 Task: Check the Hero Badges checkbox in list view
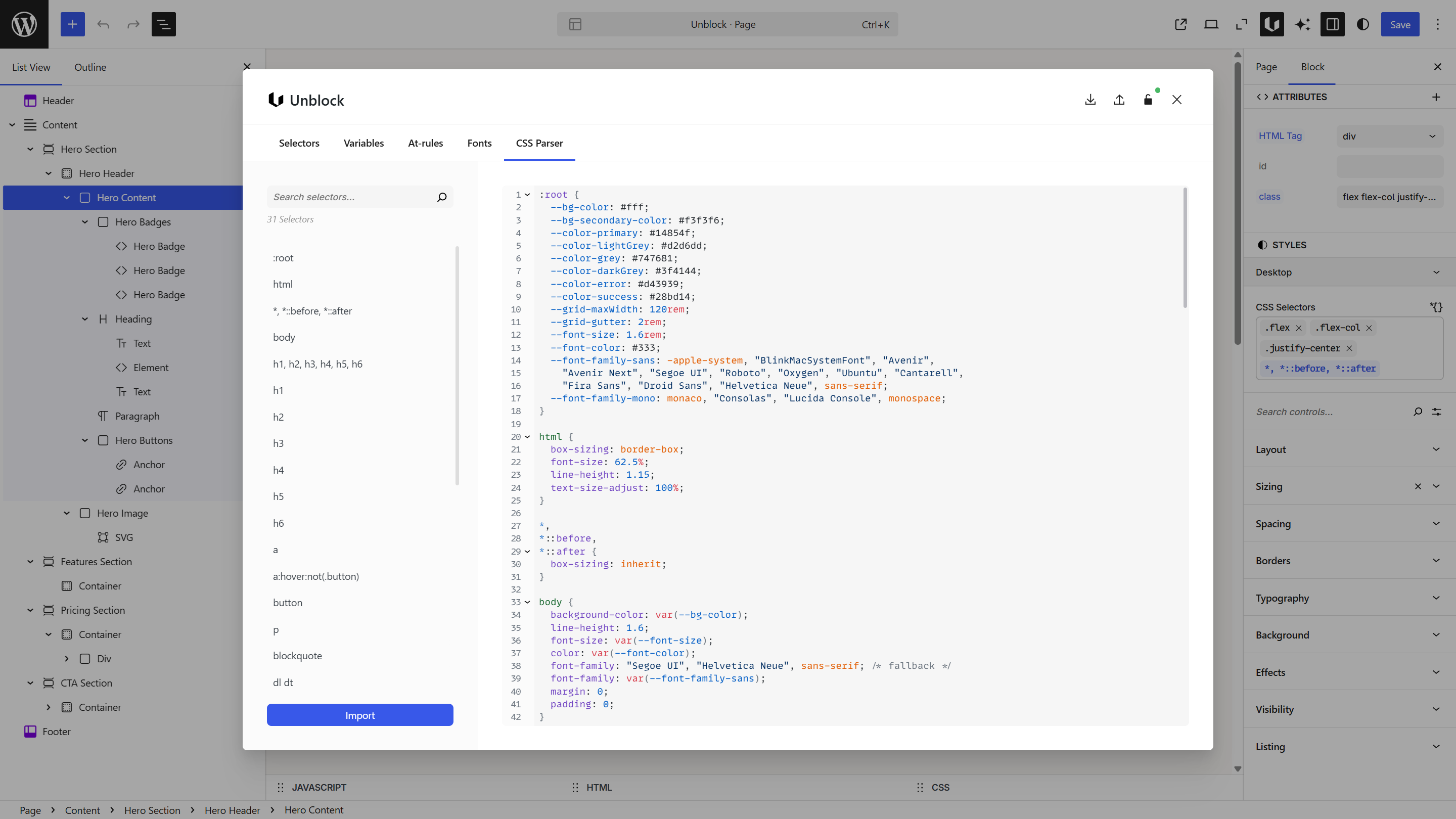tap(104, 221)
